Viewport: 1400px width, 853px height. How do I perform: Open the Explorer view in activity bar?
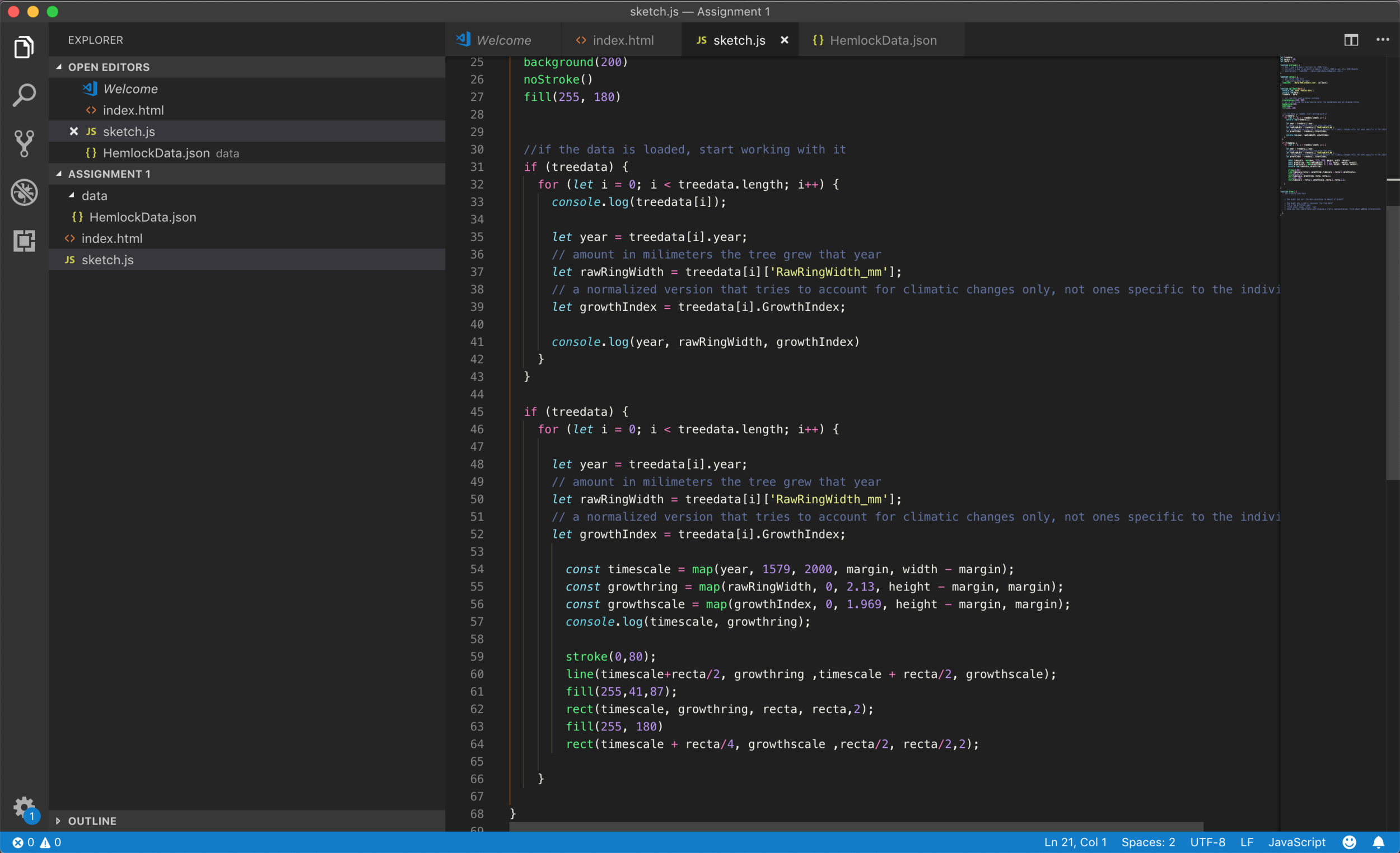24,47
